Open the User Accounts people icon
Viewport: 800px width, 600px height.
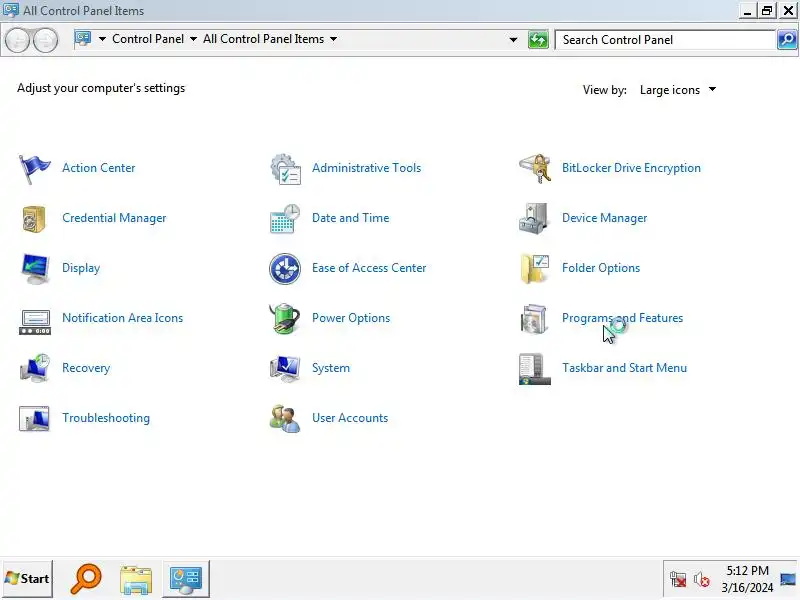tap(285, 418)
